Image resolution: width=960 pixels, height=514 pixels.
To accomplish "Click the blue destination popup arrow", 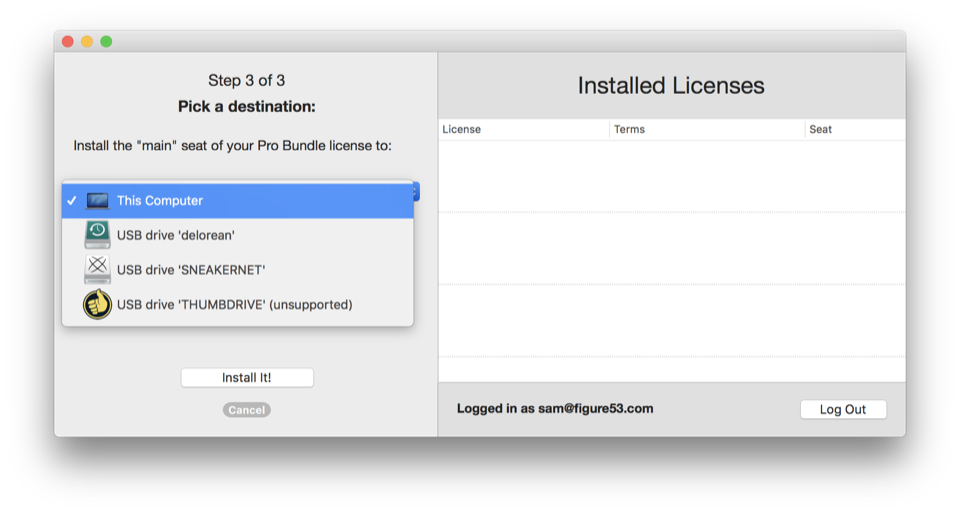I will [x=416, y=190].
